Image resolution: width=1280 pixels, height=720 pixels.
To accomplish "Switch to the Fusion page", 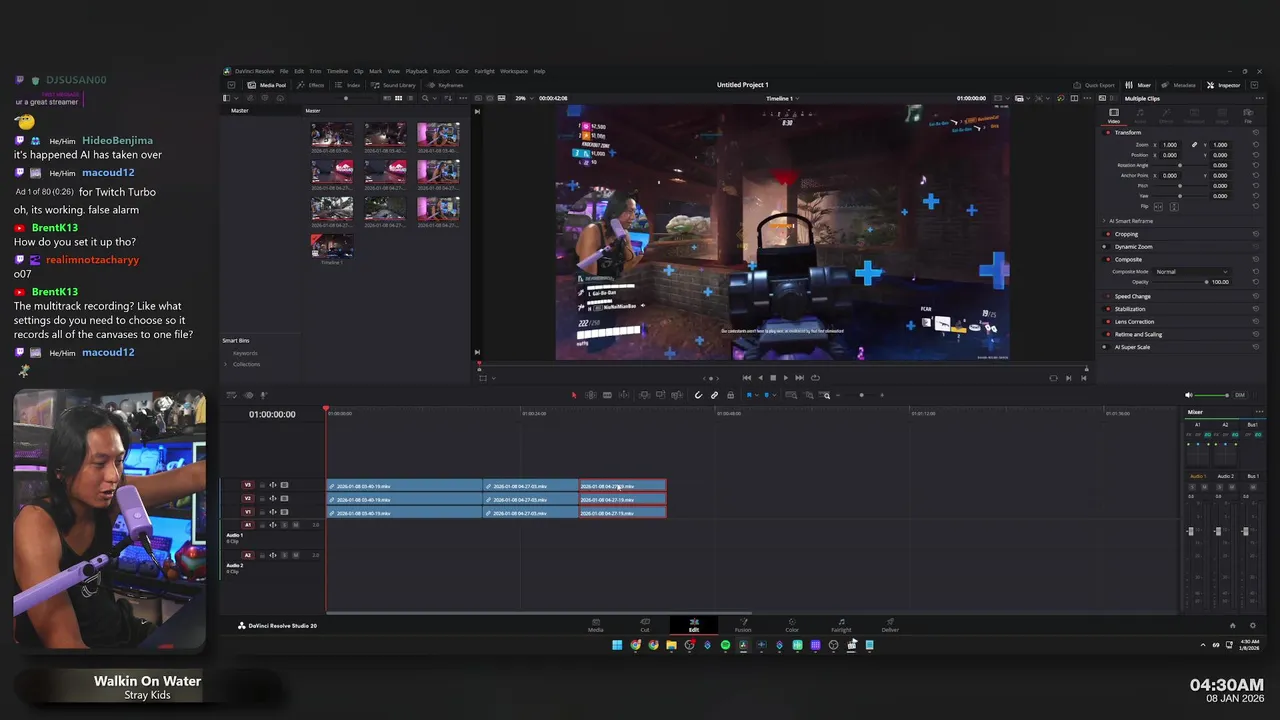I will (x=743, y=625).
